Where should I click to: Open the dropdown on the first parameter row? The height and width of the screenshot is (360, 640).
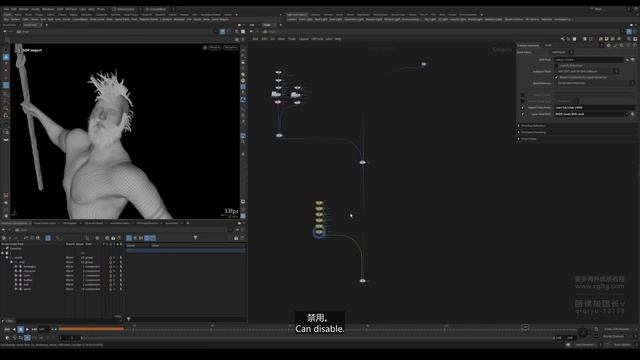point(562,52)
